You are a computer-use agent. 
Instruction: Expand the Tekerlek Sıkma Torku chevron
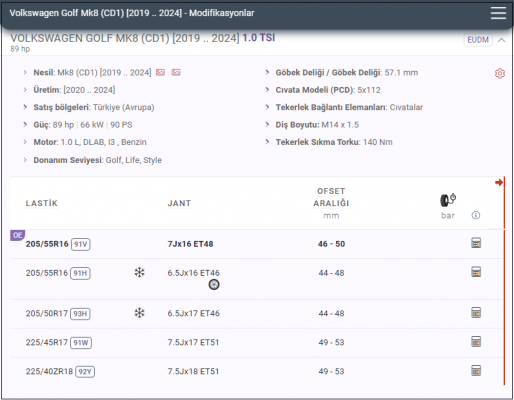[x=267, y=142]
